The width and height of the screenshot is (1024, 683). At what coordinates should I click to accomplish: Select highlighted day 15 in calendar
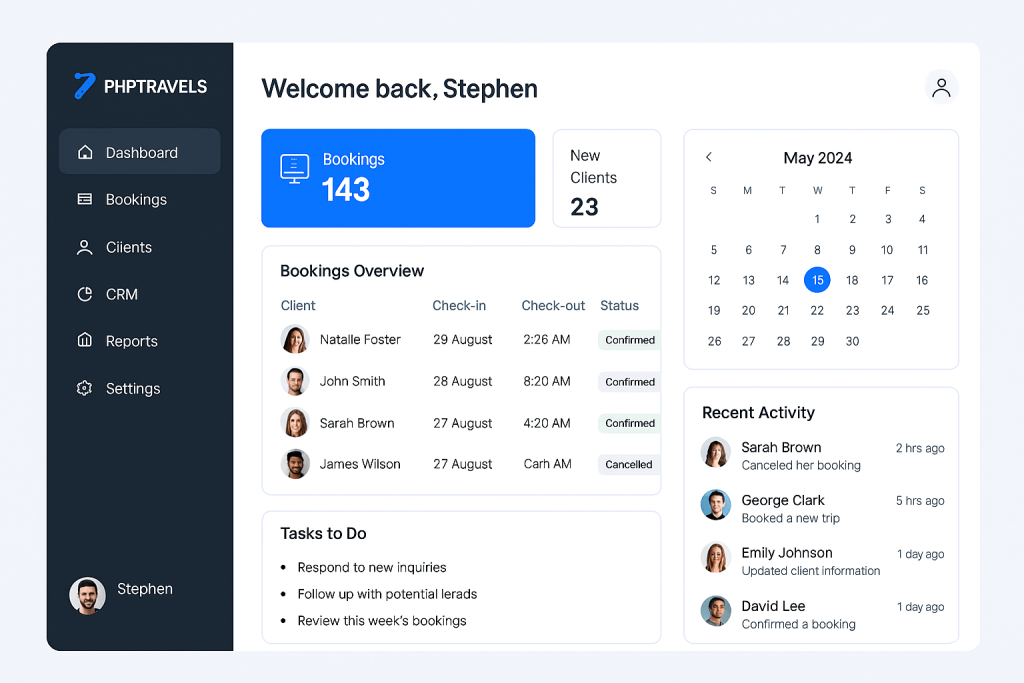pos(817,280)
